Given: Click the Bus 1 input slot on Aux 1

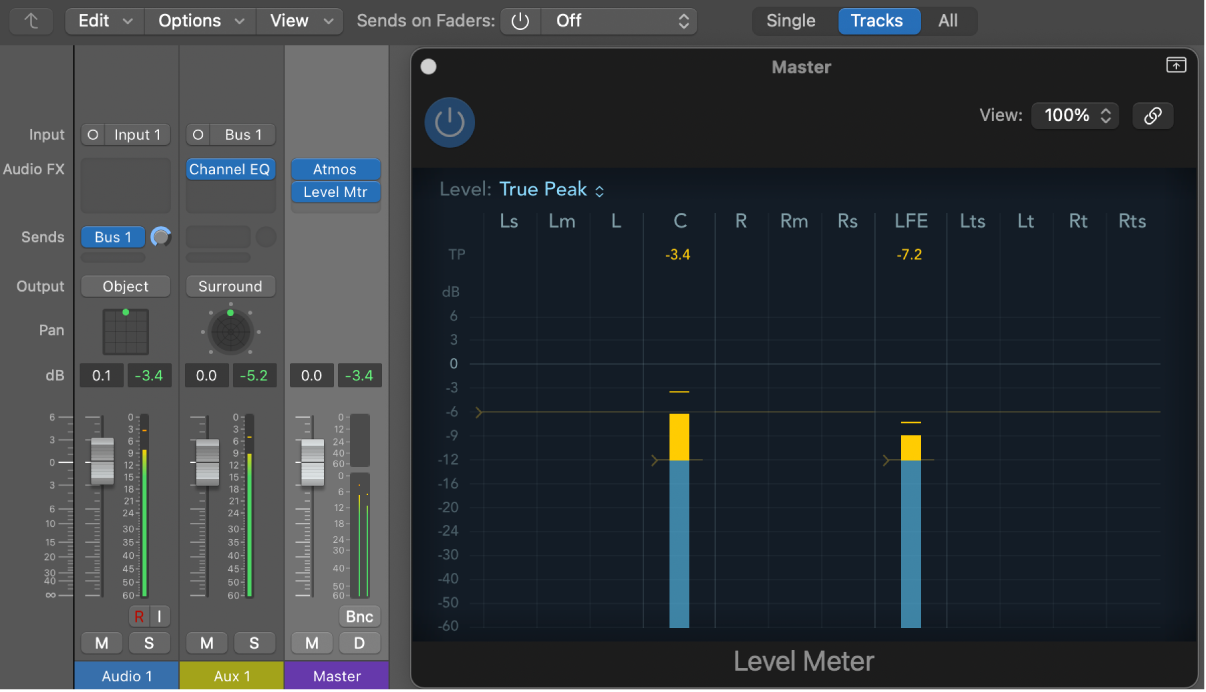Looking at the screenshot, I should [243, 135].
